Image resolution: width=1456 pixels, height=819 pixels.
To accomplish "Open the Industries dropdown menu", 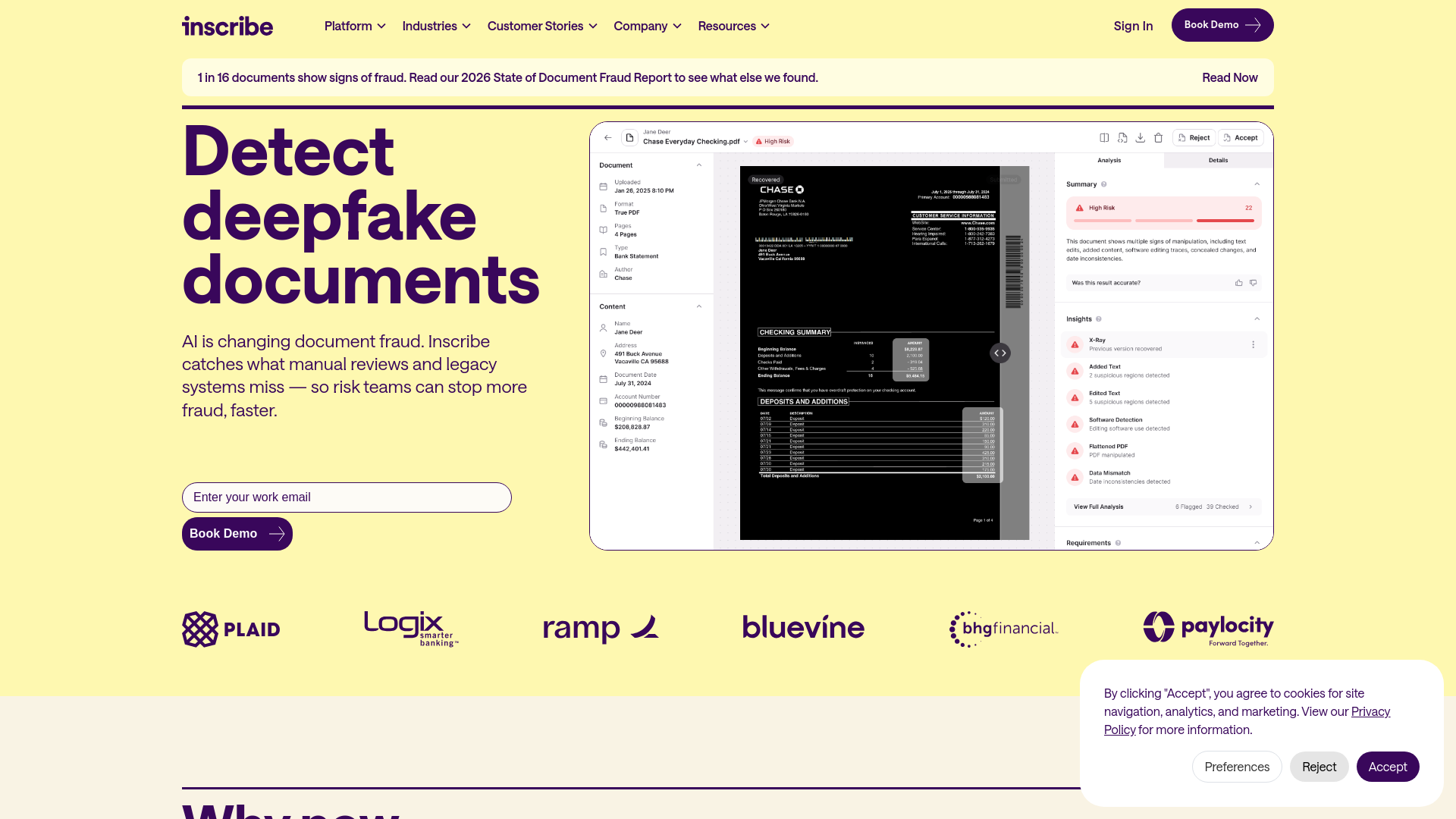I will tap(437, 26).
